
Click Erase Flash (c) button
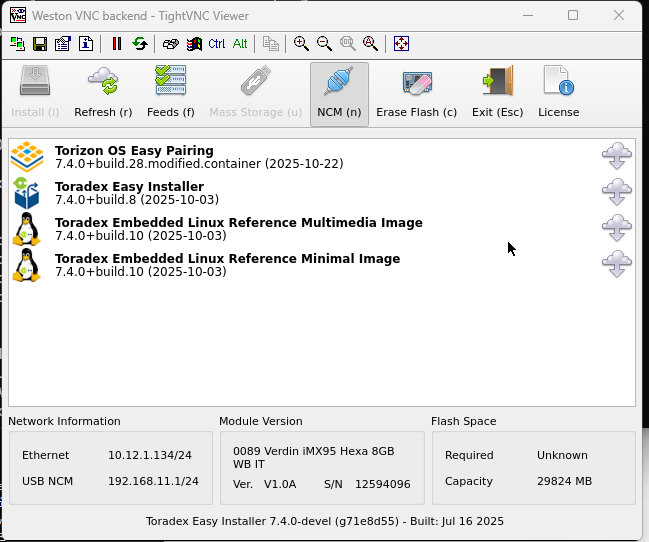tap(416, 93)
